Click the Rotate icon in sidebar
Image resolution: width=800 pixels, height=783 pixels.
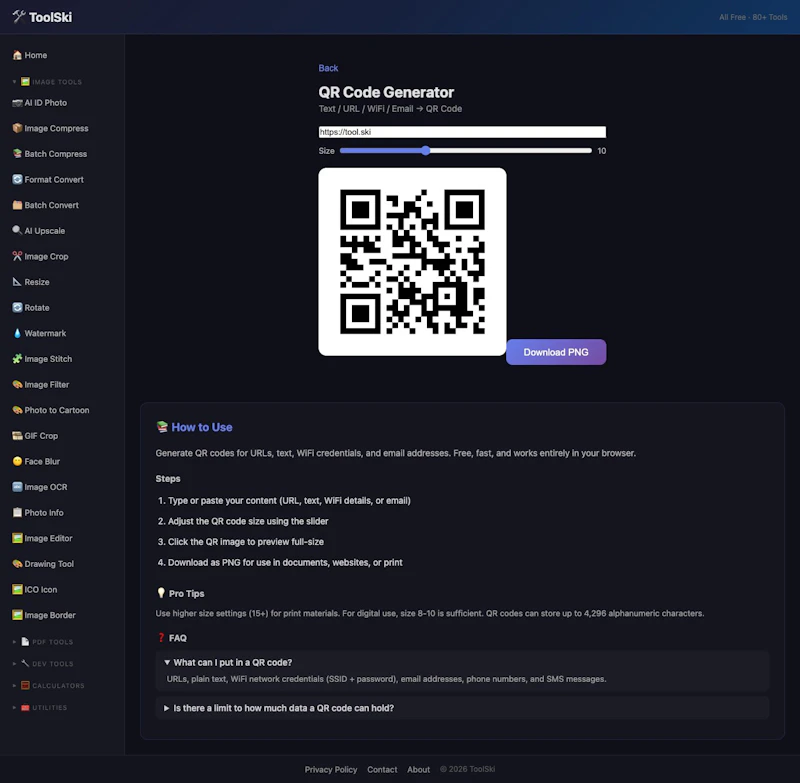click(x=17, y=308)
